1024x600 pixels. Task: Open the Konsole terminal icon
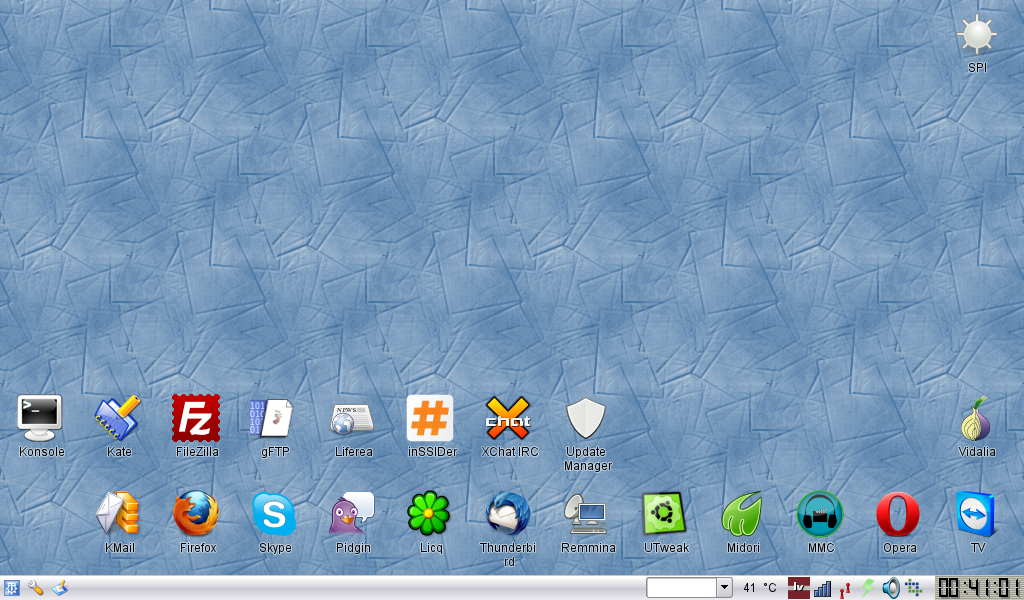(40, 418)
